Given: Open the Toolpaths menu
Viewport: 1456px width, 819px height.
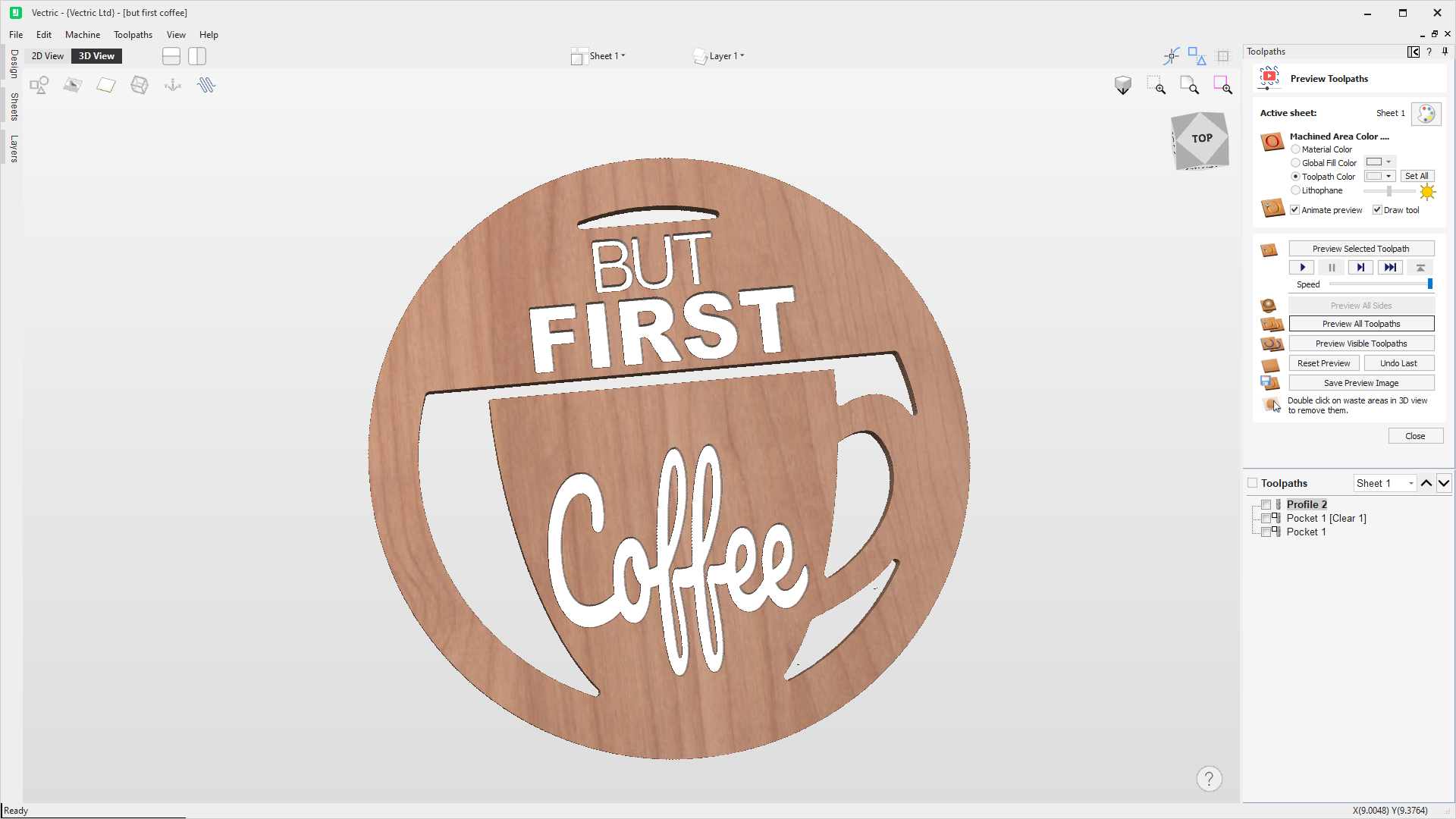Looking at the screenshot, I should [133, 35].
